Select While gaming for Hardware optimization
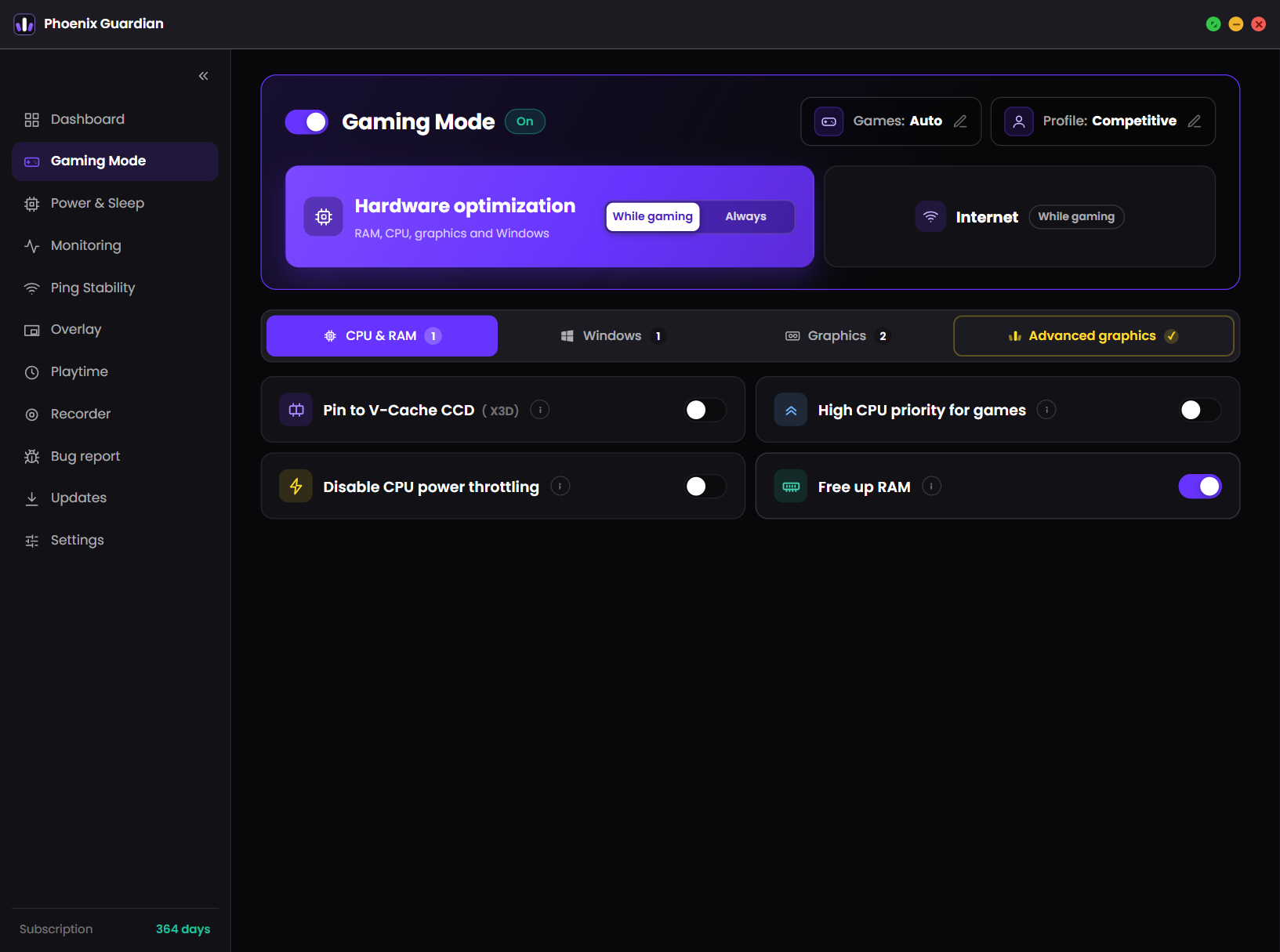The width and height of the screenshot is (1280, 952). click(x=653, y=217)
